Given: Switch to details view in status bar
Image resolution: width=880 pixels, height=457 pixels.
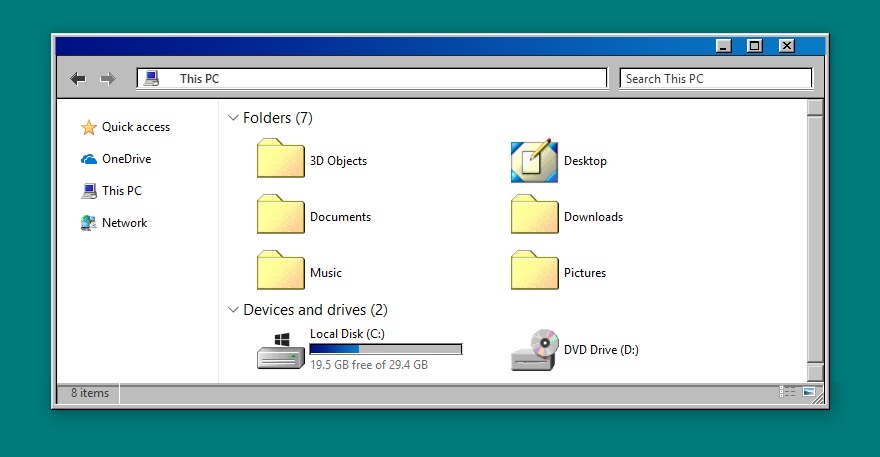Looking at the screenshot, I should click(788, 393).
